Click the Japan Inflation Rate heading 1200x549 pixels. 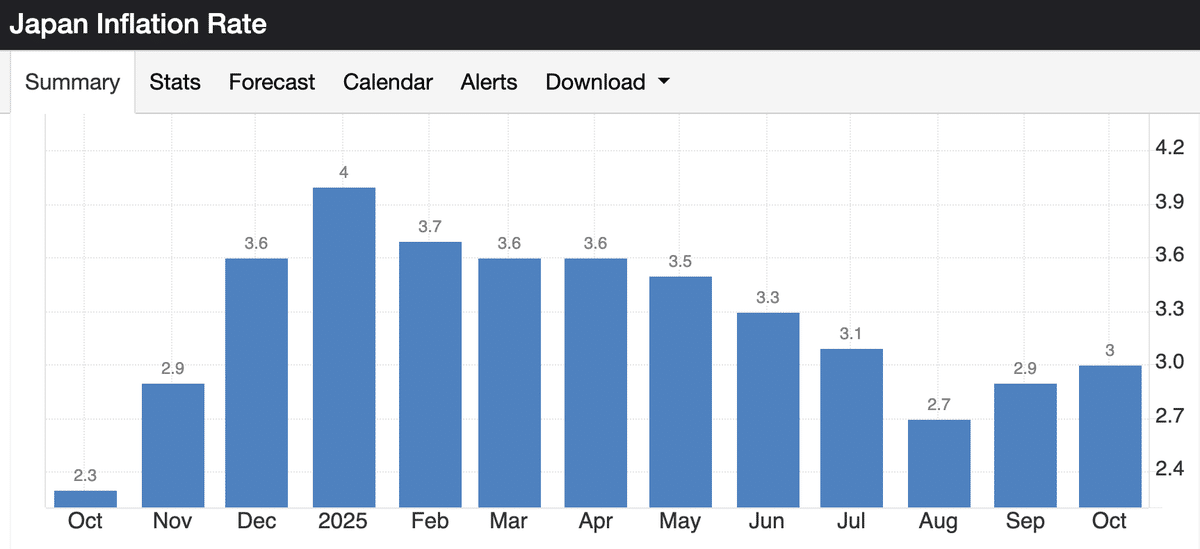(x=138, y=24)
